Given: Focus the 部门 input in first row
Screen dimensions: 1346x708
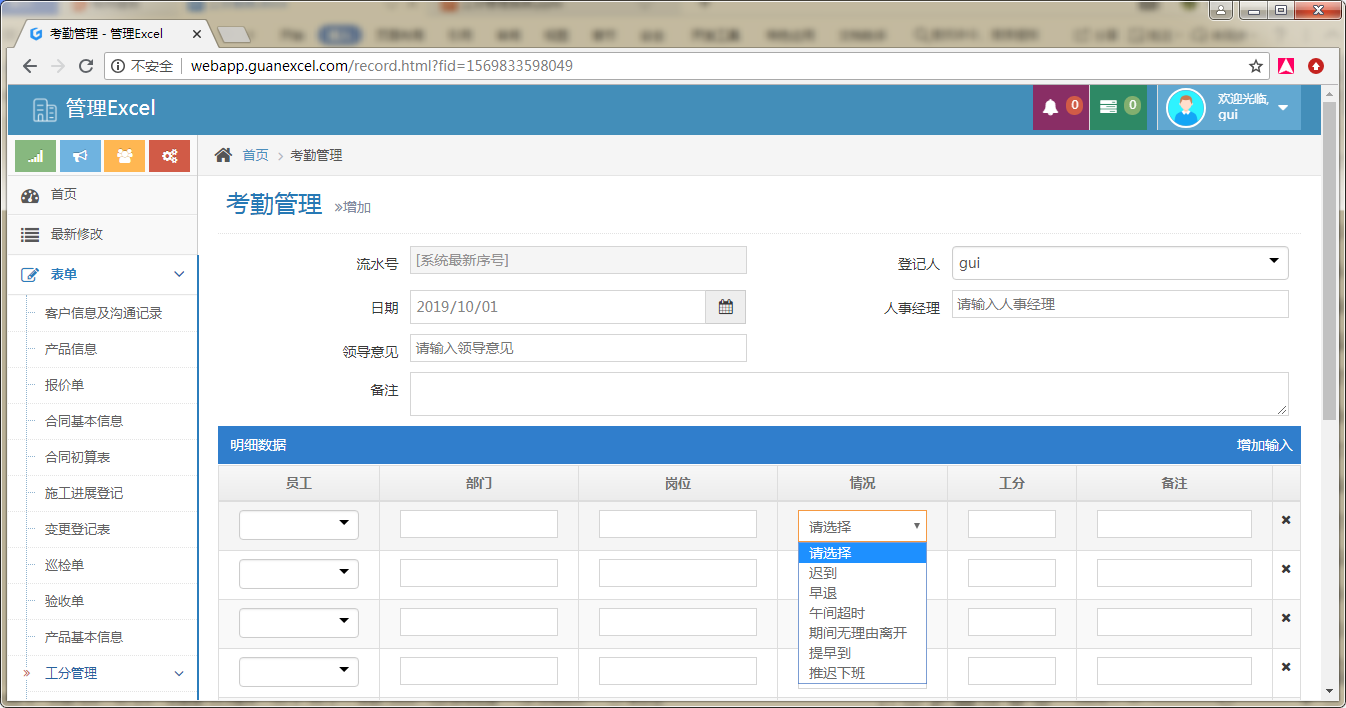Looking at the screenshot, I should click(x=479, y=524).
